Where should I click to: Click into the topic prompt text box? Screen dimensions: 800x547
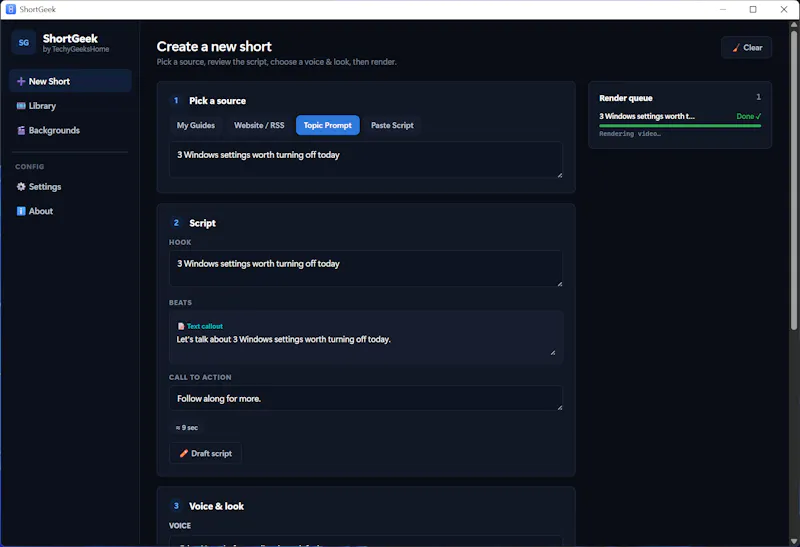(x=366, y=160)
